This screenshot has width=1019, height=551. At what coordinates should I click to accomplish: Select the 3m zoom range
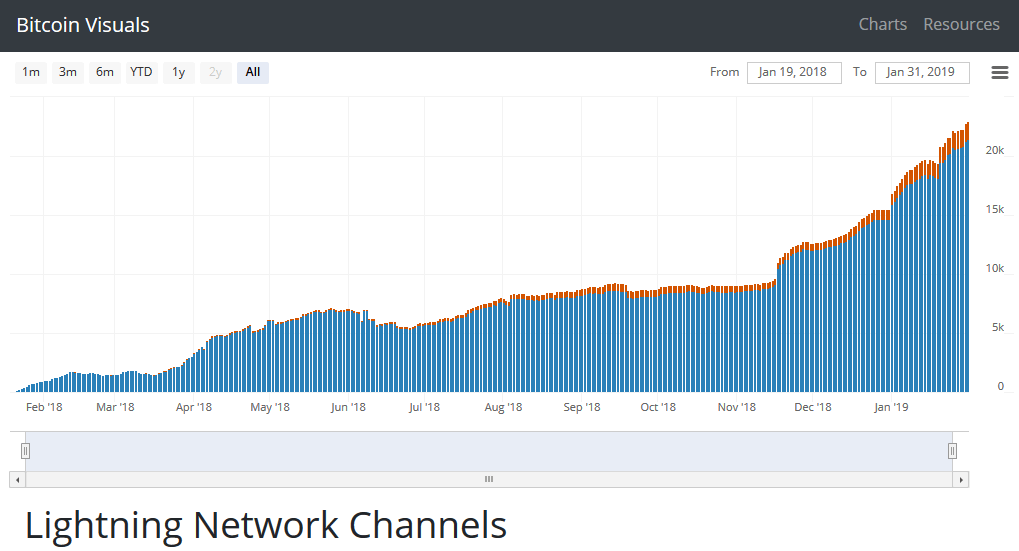(68, 72)
